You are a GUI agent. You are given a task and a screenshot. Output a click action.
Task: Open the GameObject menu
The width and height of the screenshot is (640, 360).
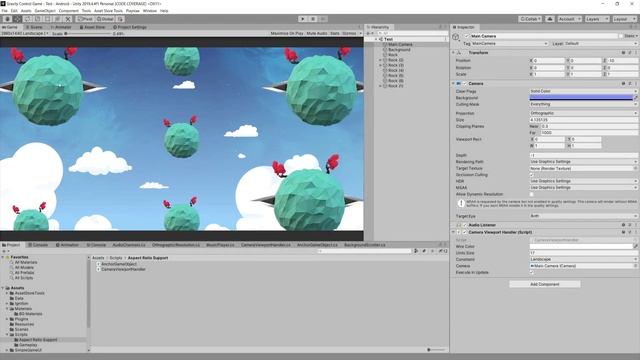pyautogui.click(x=45, y=11)
